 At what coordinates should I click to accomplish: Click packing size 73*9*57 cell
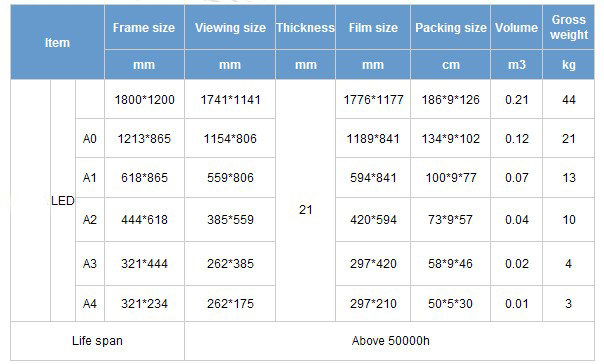point(451,220)
